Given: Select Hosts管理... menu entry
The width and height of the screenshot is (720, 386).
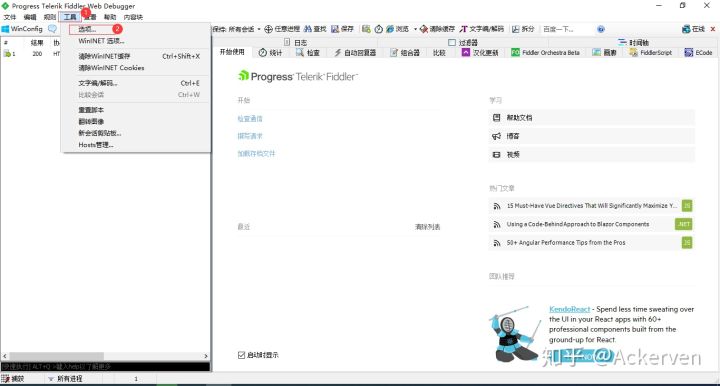Looking at the screenshot, I should tap(135, 145).
